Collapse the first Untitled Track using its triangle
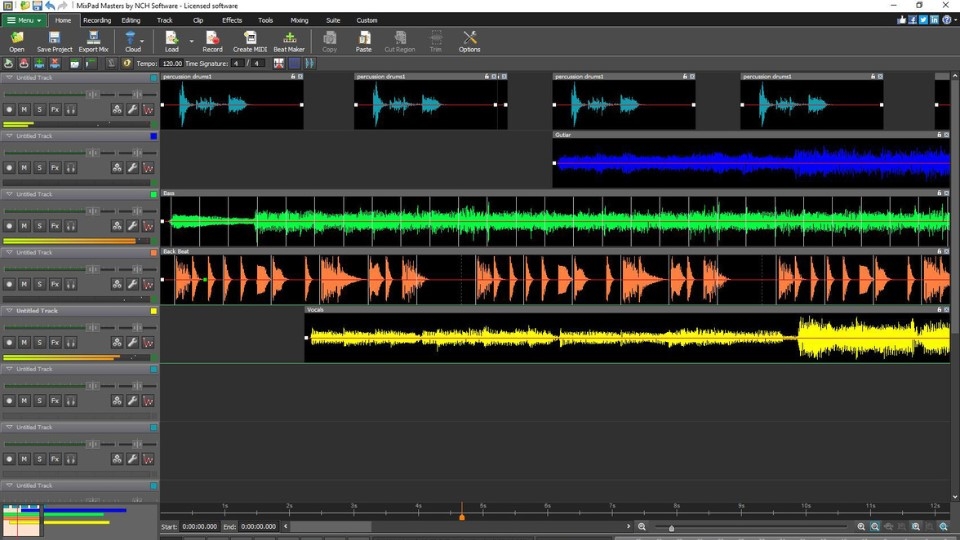960x540 pixels. (10, 77)
